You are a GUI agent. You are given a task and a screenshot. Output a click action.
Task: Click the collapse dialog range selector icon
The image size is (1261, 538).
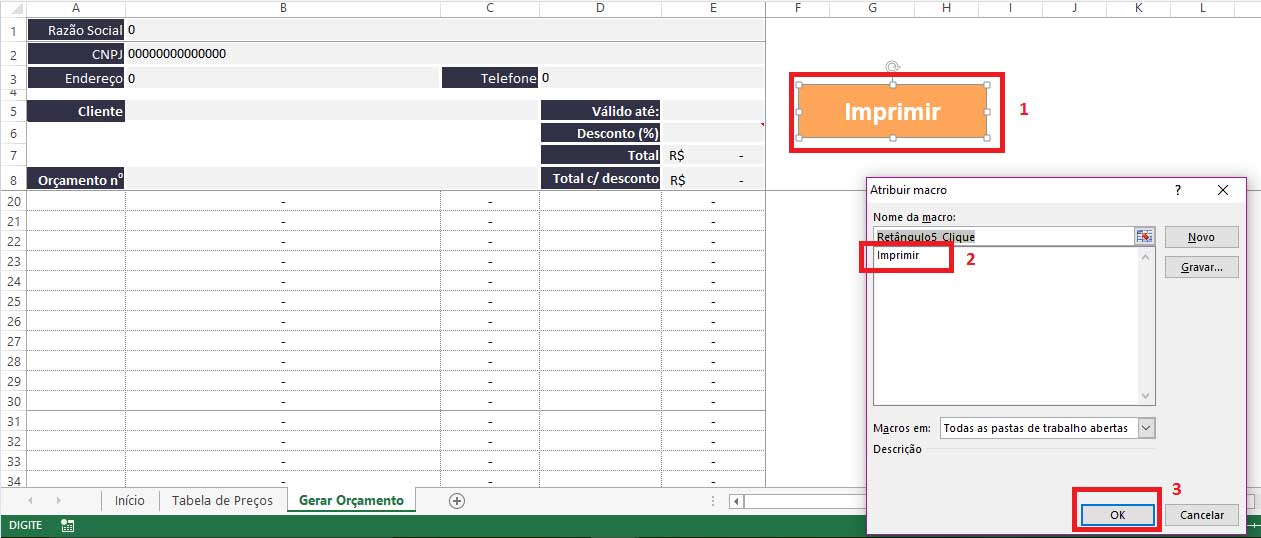pos(1144,236)
